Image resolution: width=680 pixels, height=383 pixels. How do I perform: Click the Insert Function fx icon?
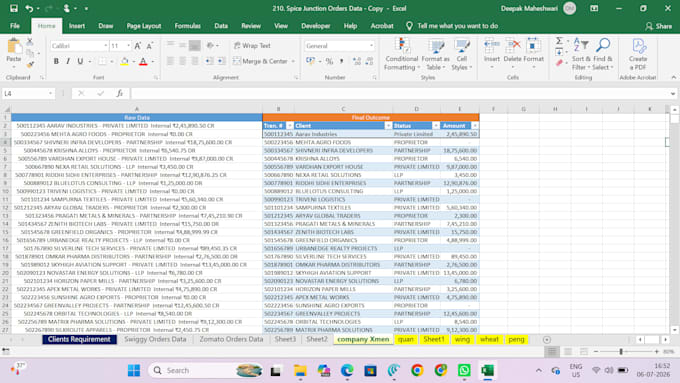click(x=120, y=93)
